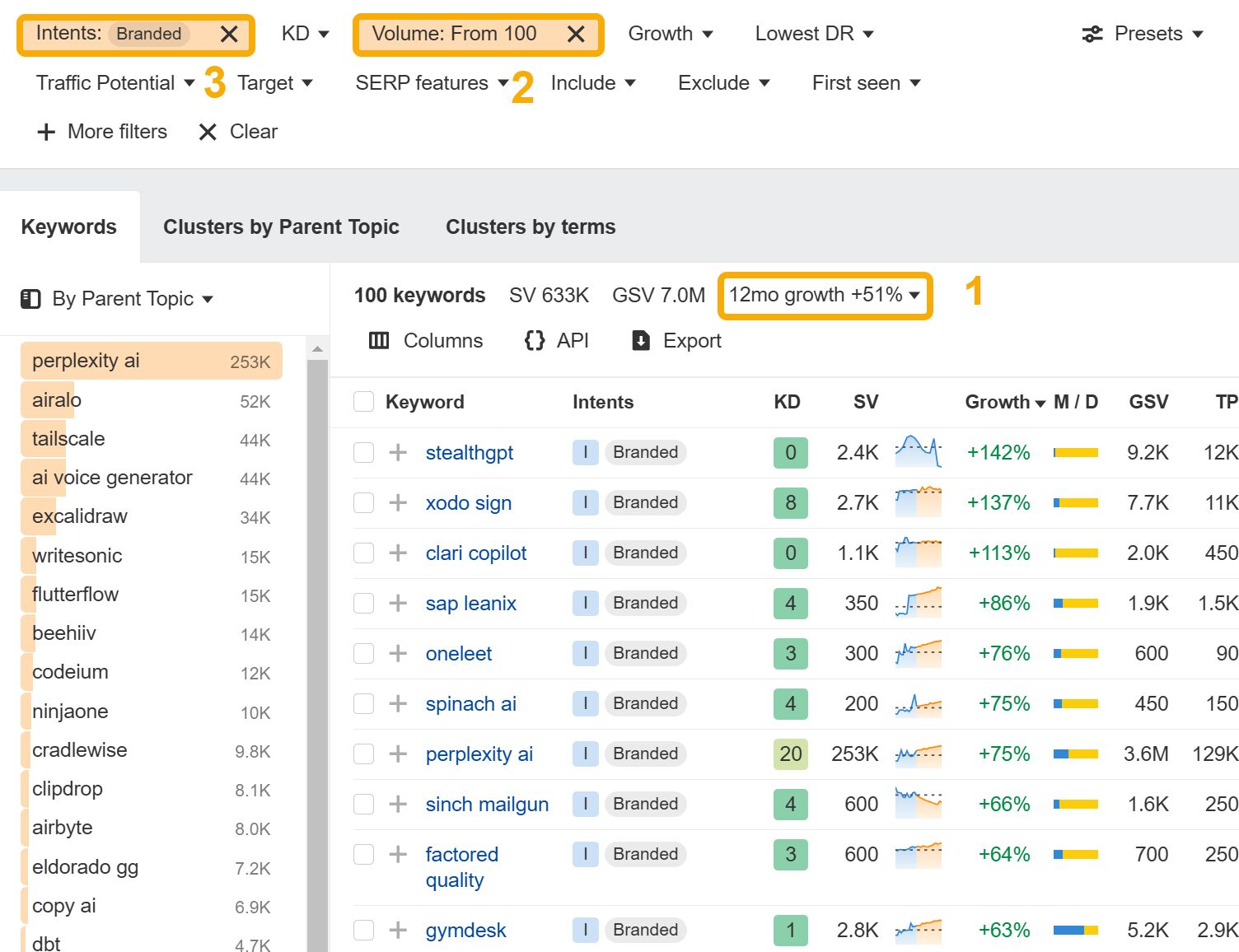Viewport: 1239px width, 952px height.
Task: Tick the checkbox for xodo sign
Action: 363,502
